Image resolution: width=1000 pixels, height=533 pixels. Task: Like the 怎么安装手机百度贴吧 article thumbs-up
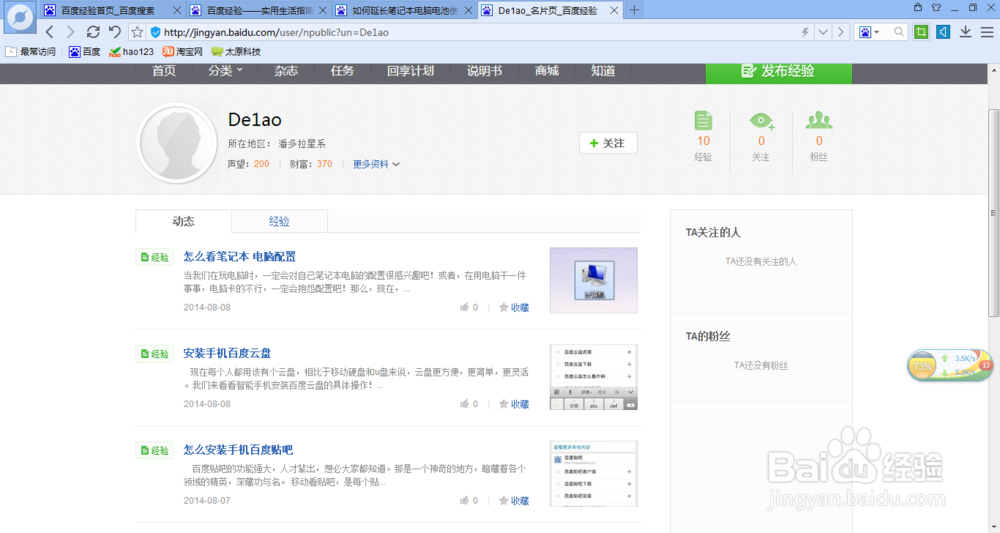[x=464, y=500]
